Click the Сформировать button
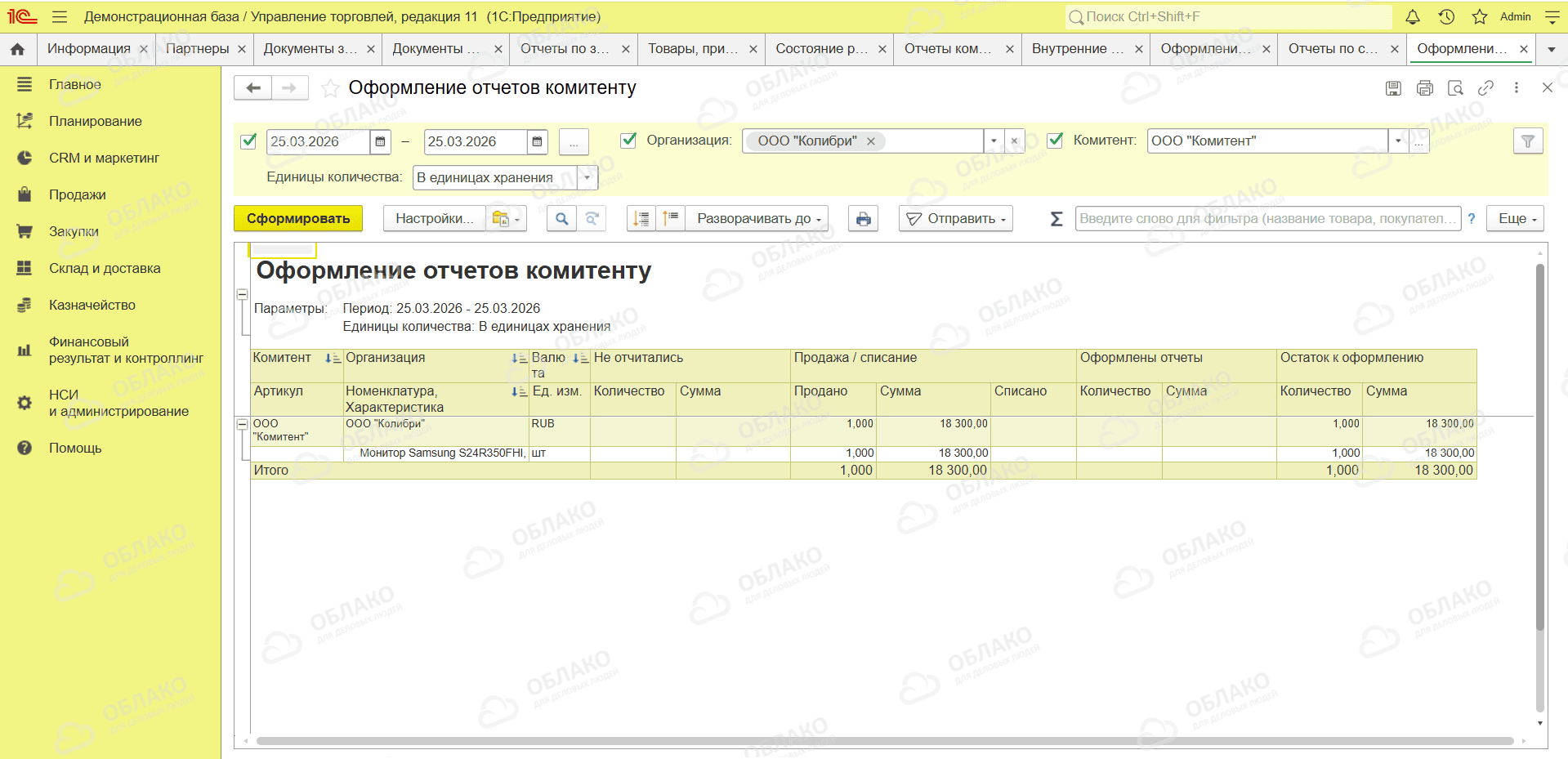The width and height of the screenshot is (1568, 759). (298, 219)
